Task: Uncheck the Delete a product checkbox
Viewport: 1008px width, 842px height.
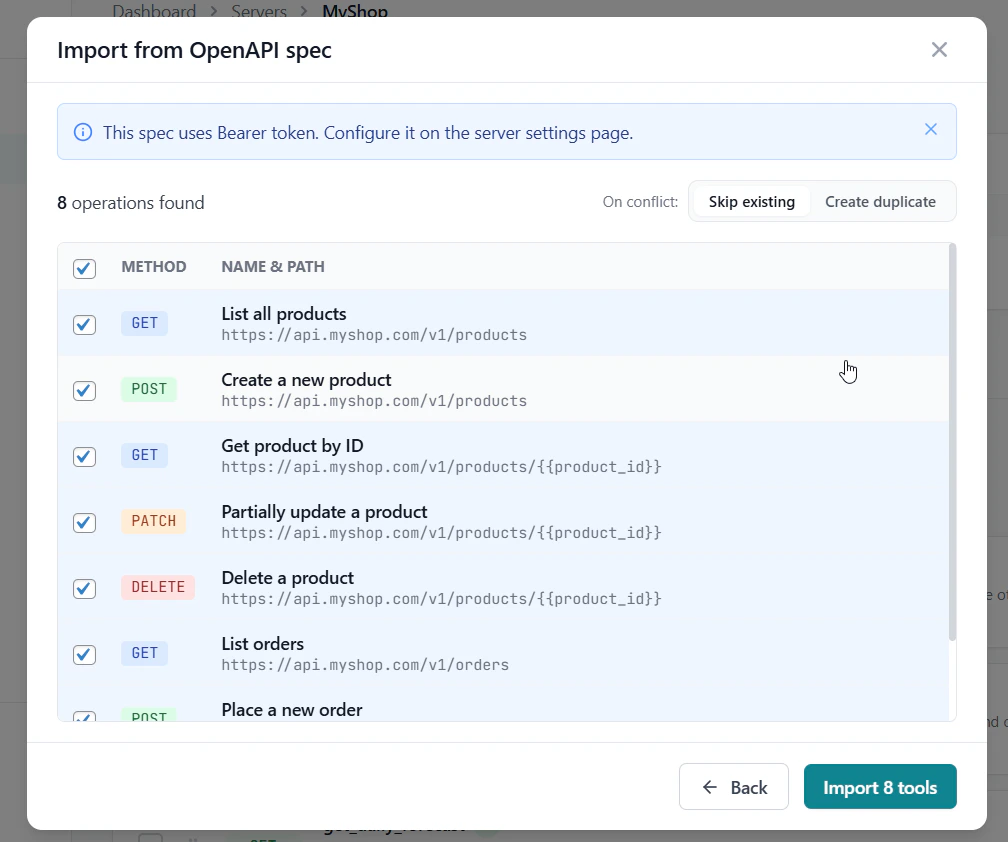Action: (84, 589)
